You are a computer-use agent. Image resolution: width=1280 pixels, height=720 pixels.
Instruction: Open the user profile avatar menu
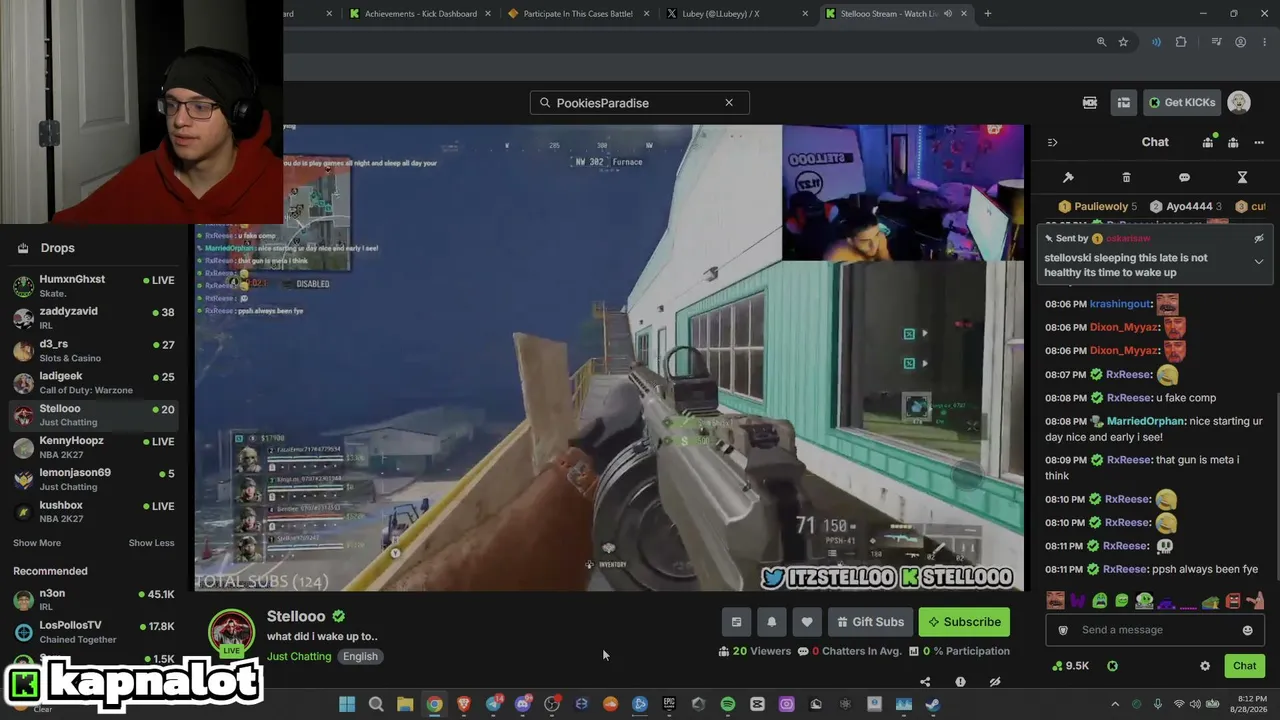(x=1239, y=102)
